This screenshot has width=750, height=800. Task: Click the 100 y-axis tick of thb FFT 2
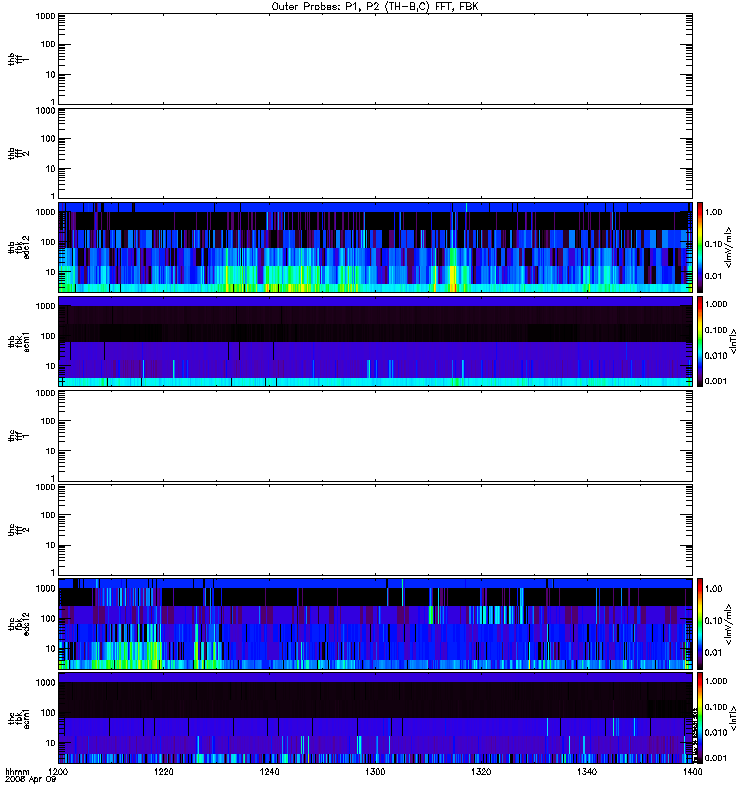pyautogui.click(x=48, y=139)
